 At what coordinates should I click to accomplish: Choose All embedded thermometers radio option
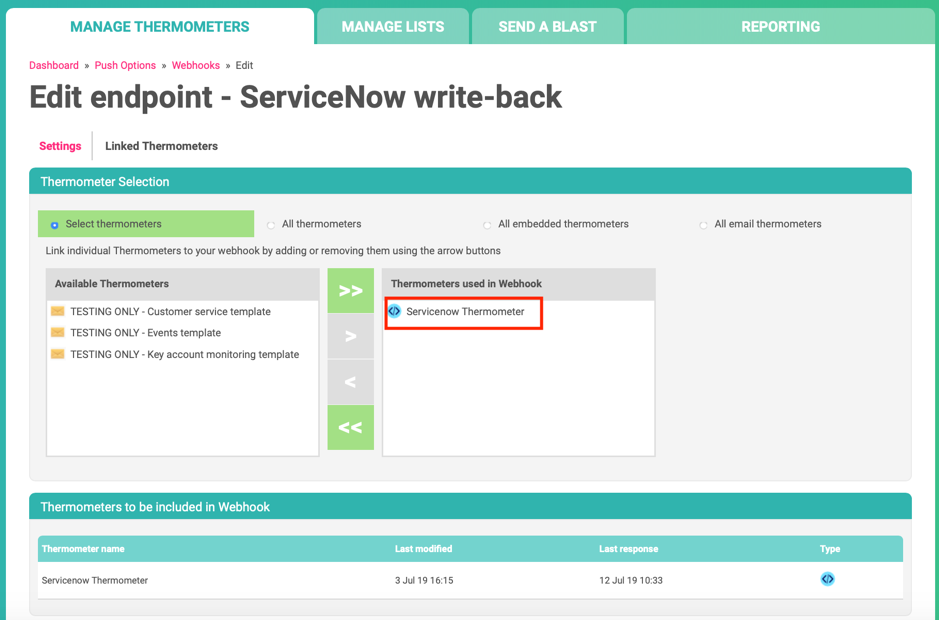pyautogui.click(x=487, y=225)
